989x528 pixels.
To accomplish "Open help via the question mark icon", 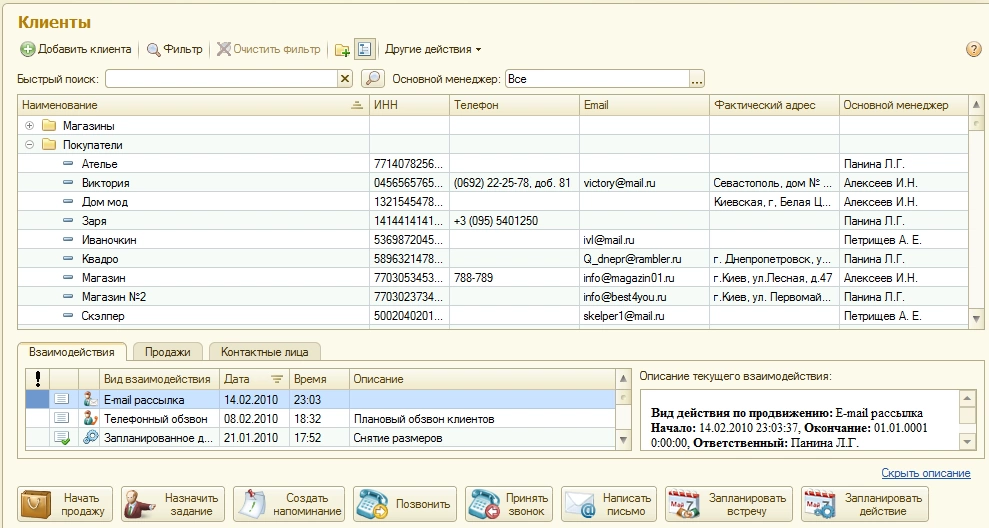I will click(972, 49).
